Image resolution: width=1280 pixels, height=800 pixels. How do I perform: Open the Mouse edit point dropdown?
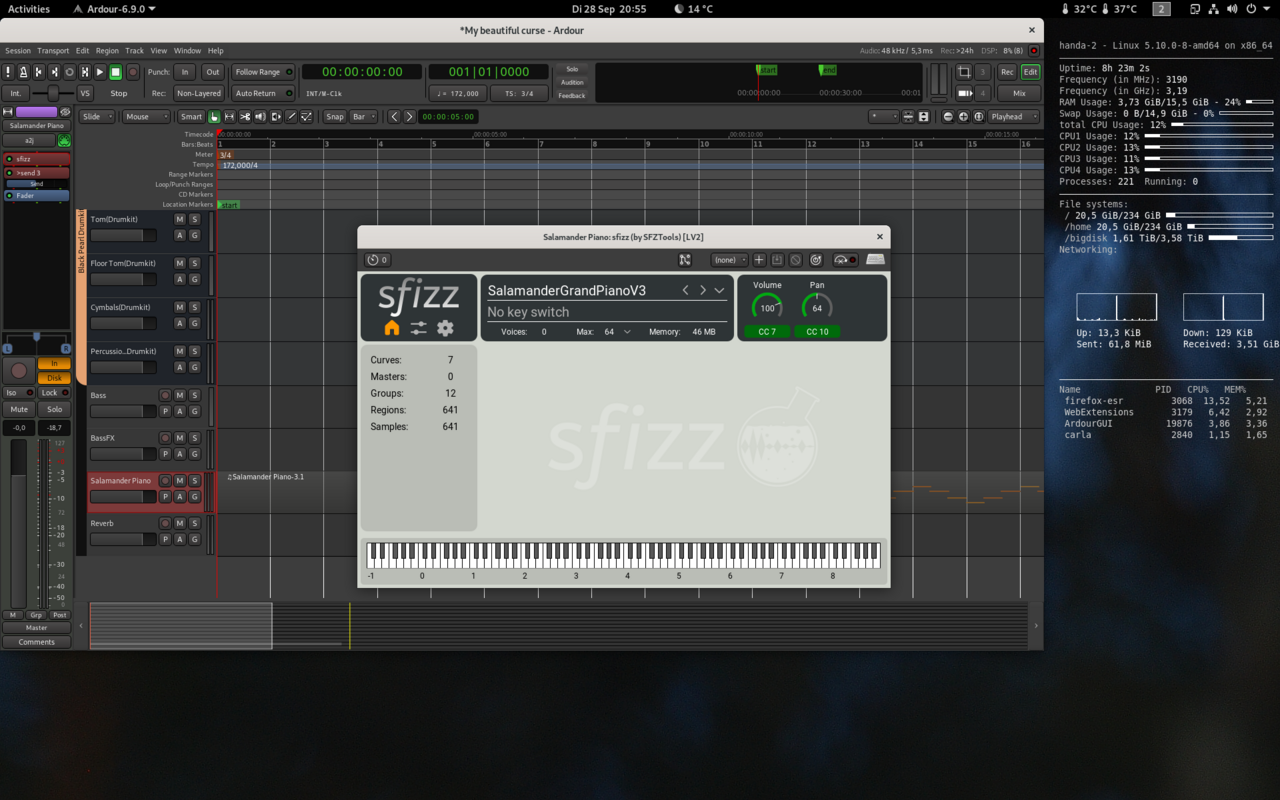[146, 117]
